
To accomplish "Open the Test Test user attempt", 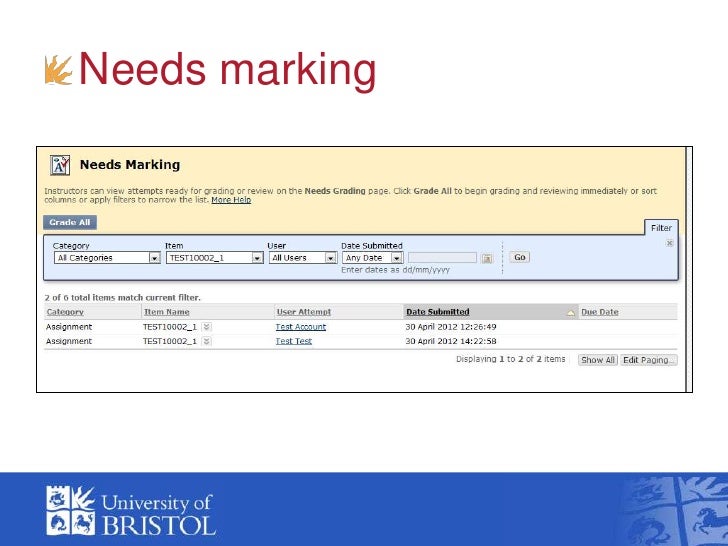I will [x=294, y=341].
